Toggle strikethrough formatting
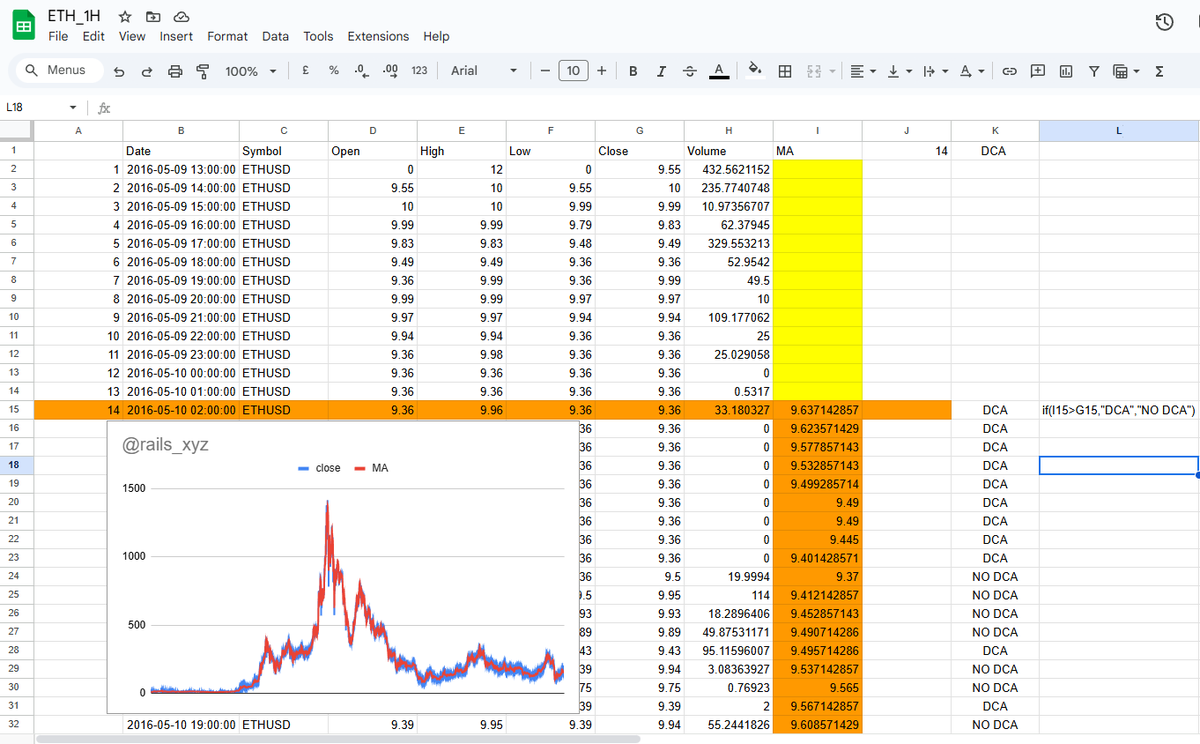The width and height of the screenshot is (1200, 744). click(x=690, y=71)
